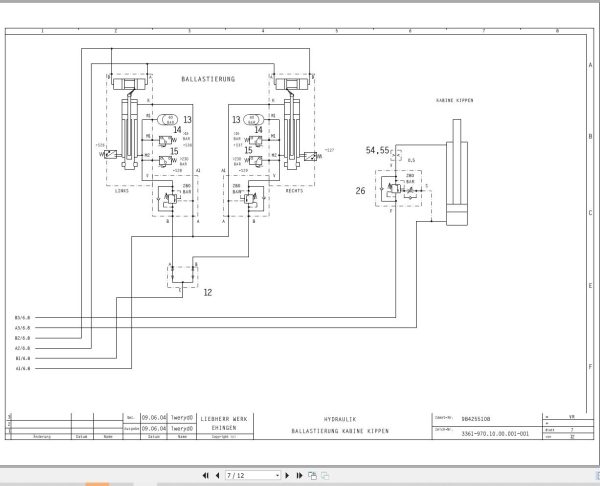This screenshot has height=486, width=600.
Task: Click component number 26 label
Action: point(360,191)
